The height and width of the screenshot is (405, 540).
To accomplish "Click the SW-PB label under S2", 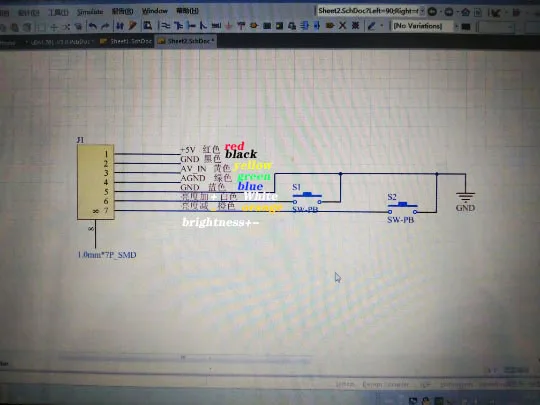I will (401, 220).
